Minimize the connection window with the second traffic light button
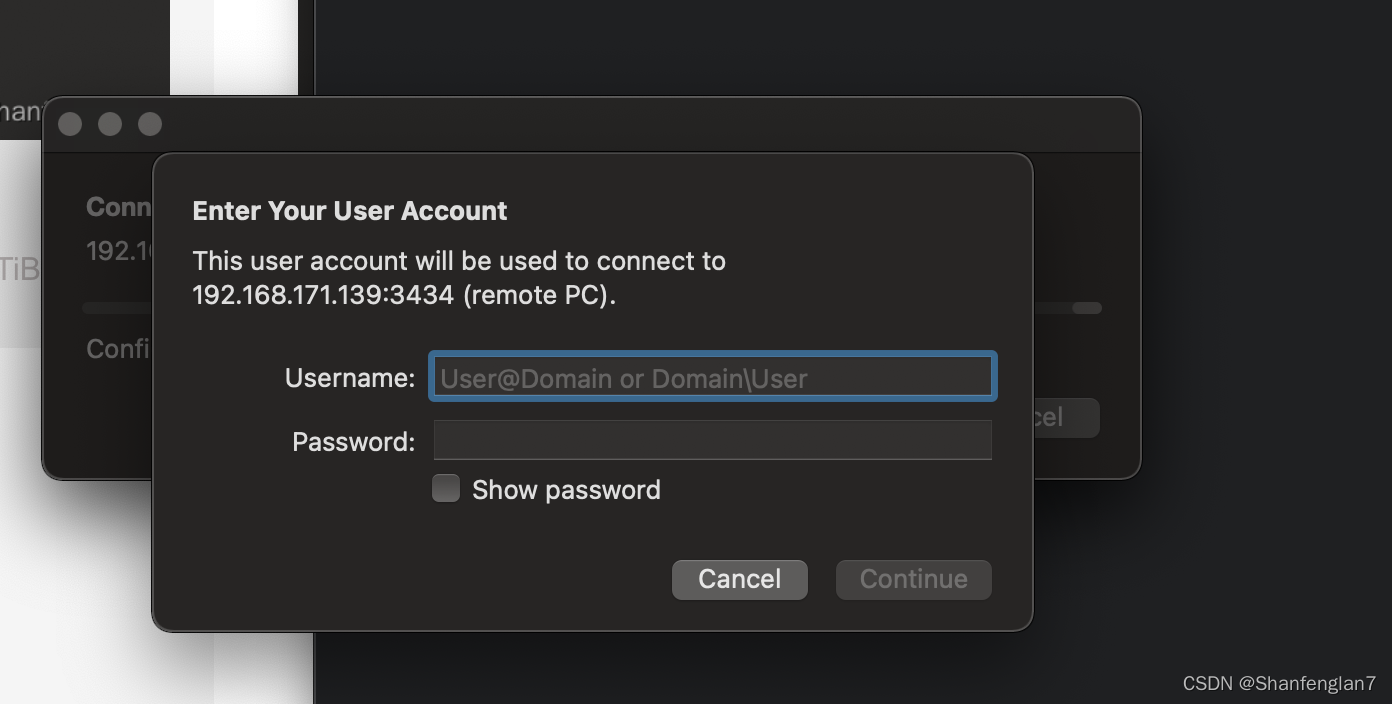 pos(110,124)
